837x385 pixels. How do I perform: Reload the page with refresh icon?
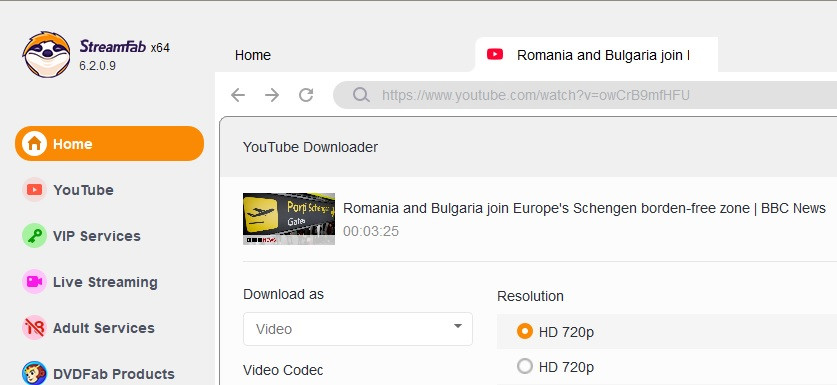306,95
